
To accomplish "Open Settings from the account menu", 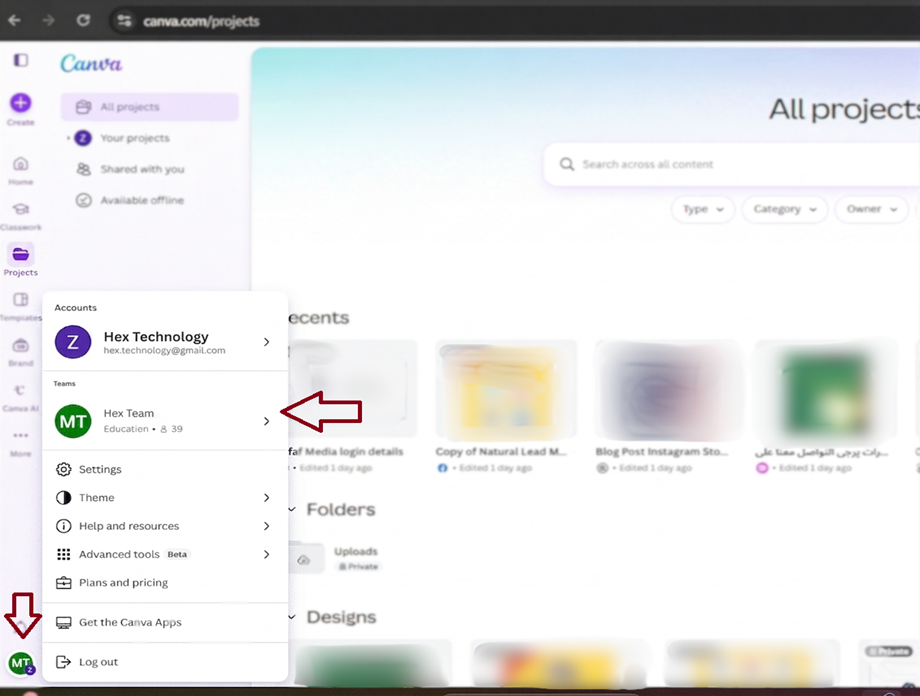I will (x=100, y=469).
